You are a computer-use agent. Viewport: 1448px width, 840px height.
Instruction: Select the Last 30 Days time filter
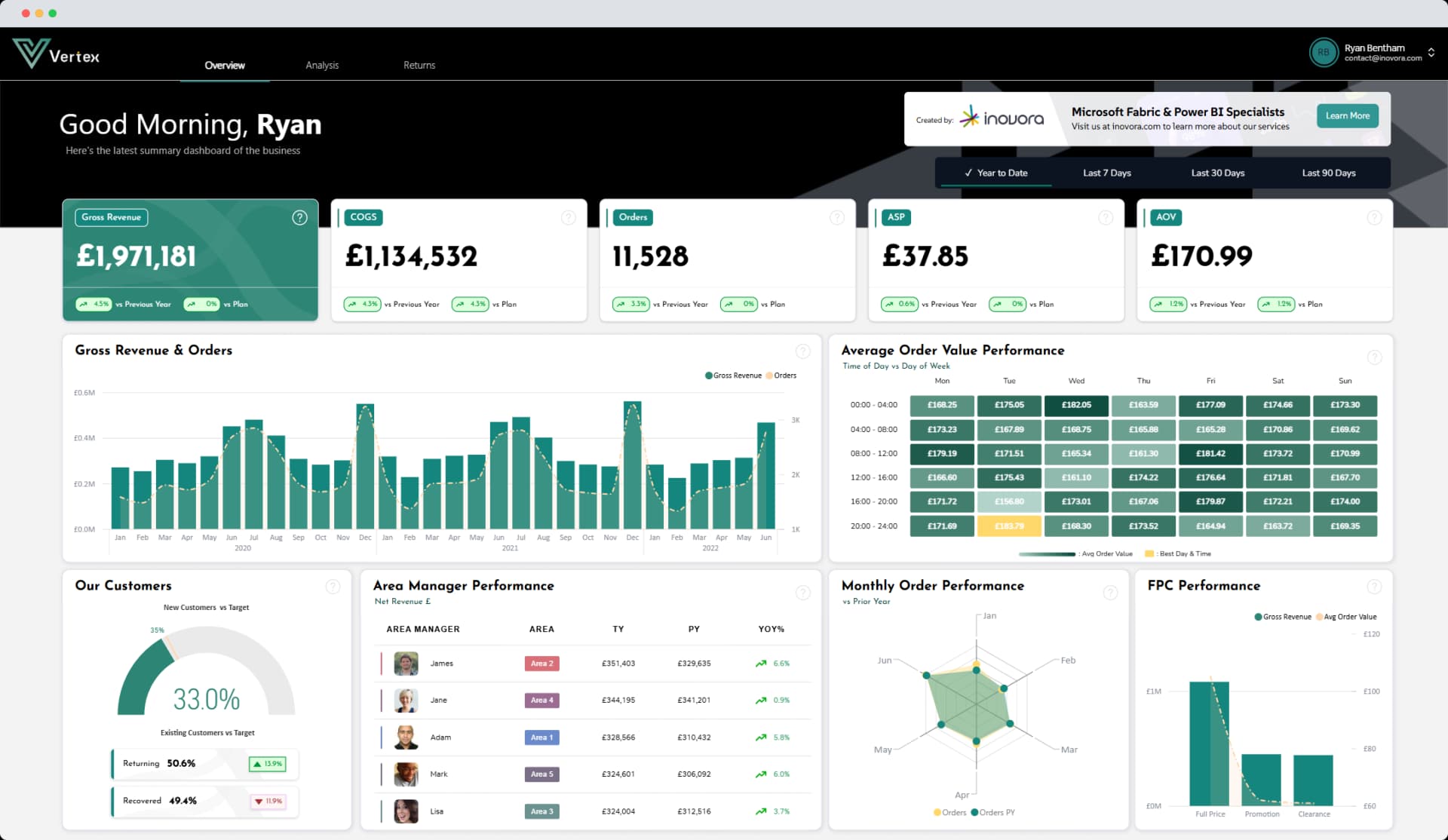tap(1217, 173)
